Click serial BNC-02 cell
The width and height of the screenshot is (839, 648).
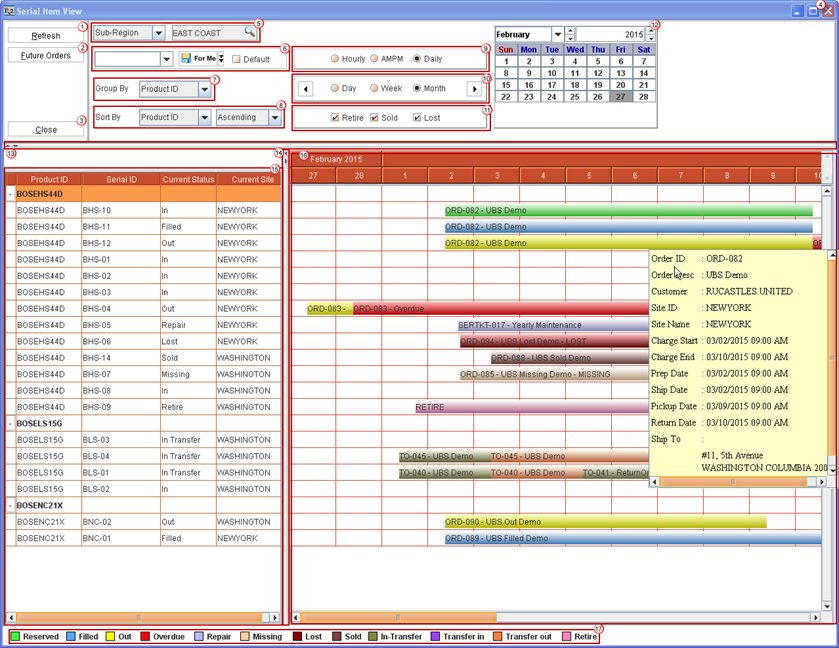pyautogui.click(x=121, y=522)
